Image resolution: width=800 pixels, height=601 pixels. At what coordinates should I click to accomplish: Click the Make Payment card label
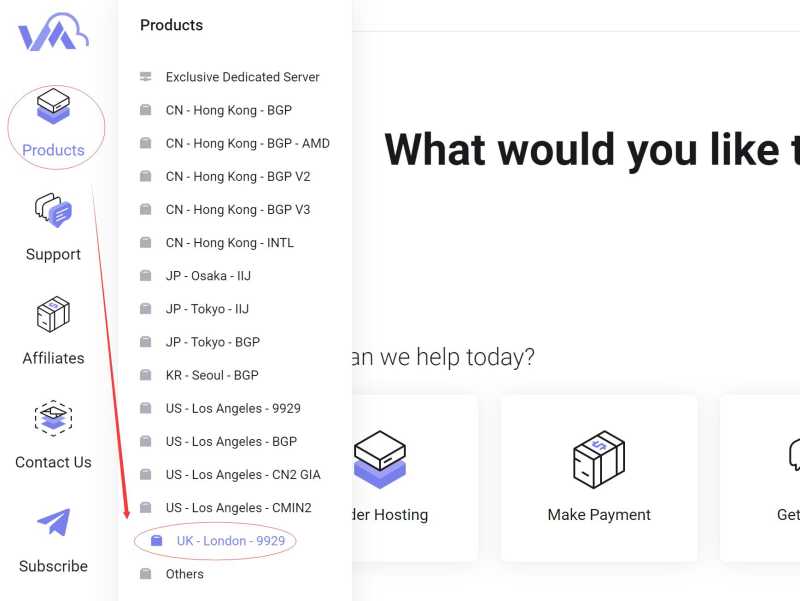click(x=599, y=515)
